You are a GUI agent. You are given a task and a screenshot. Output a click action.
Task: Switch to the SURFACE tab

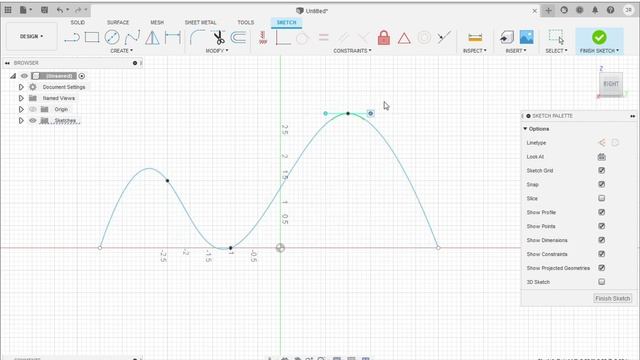tap(118, 22)
